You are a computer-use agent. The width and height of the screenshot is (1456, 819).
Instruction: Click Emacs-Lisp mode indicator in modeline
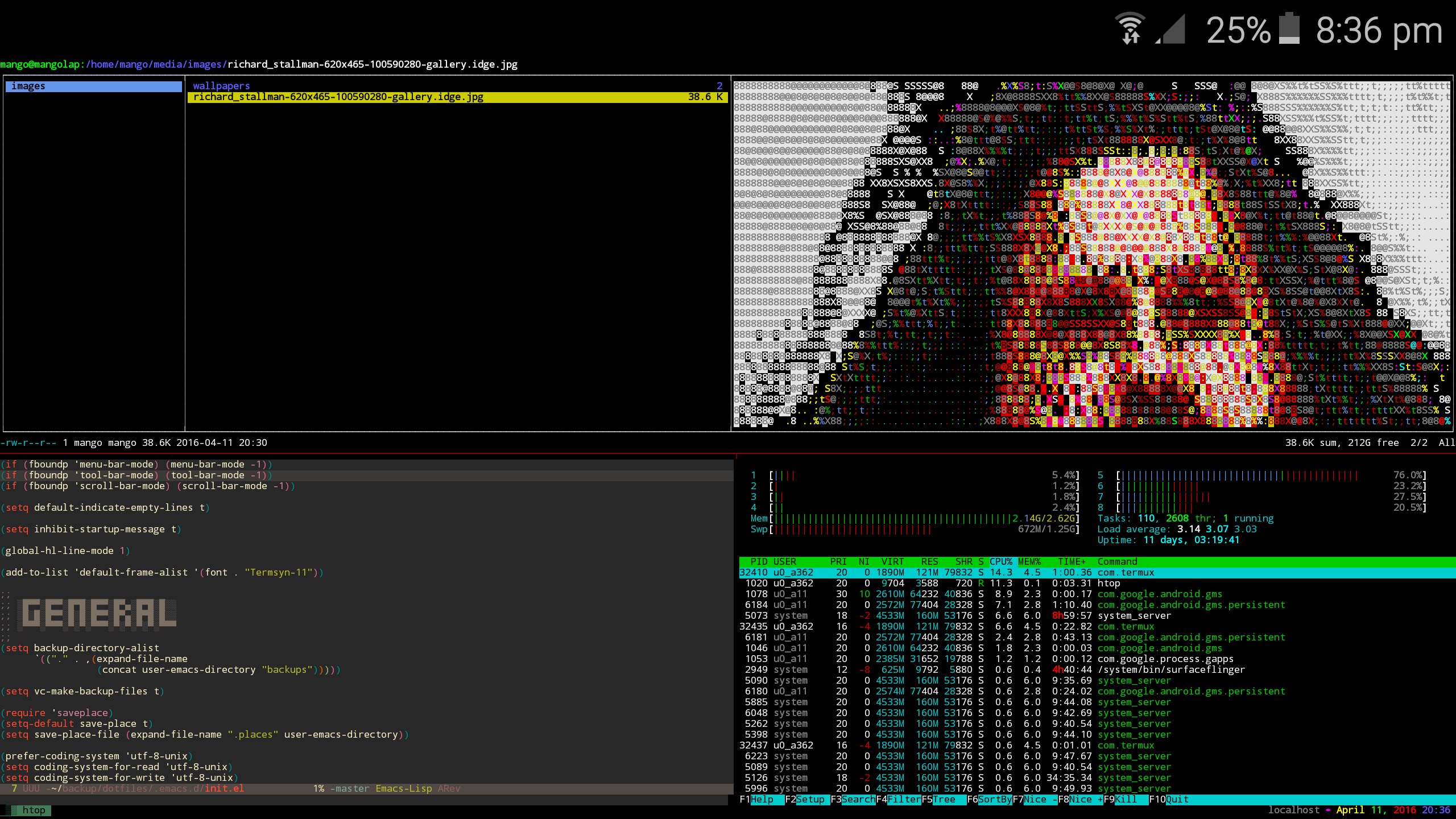[x=404, y=788]
